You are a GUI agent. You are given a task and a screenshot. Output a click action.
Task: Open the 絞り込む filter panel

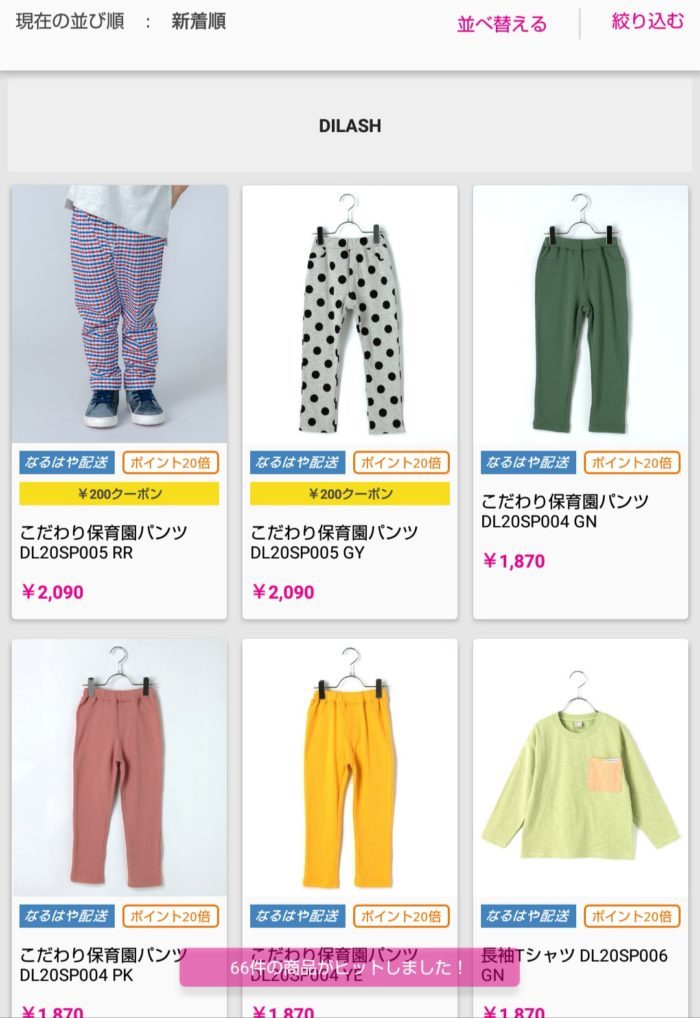click(647, 21)
